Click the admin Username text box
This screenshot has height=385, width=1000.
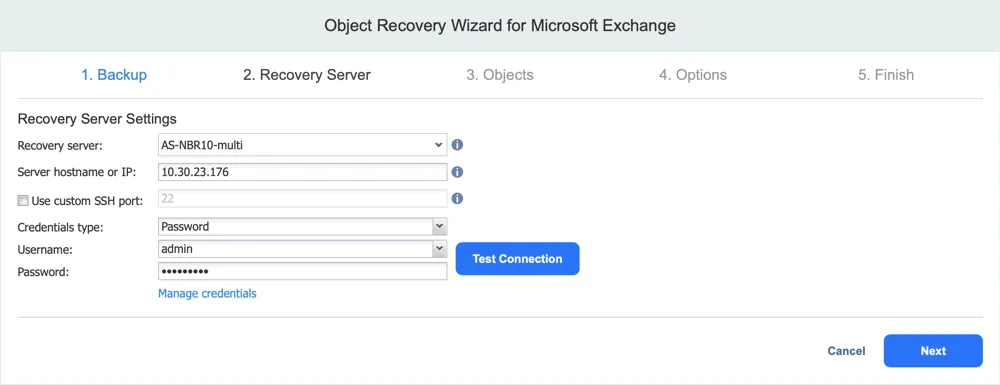(295, 249)
